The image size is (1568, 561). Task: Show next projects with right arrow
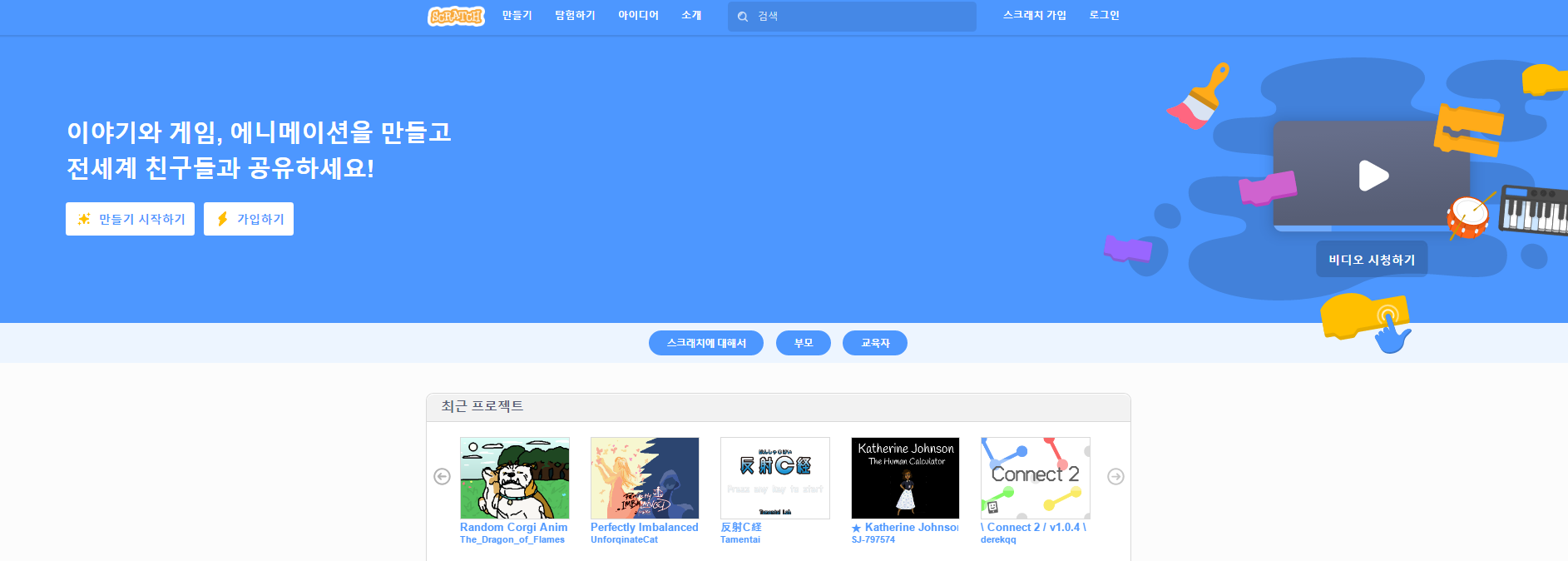click(1115, 476)
